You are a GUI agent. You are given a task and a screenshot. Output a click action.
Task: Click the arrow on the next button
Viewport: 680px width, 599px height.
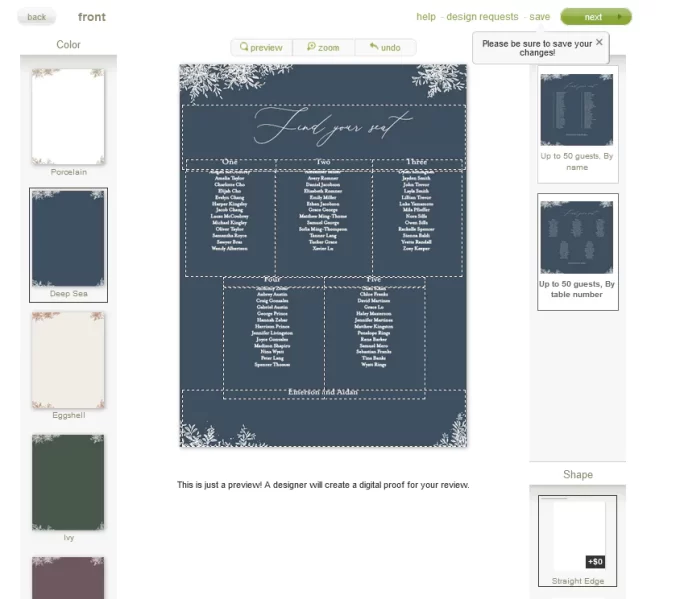(x=619, y=17)
